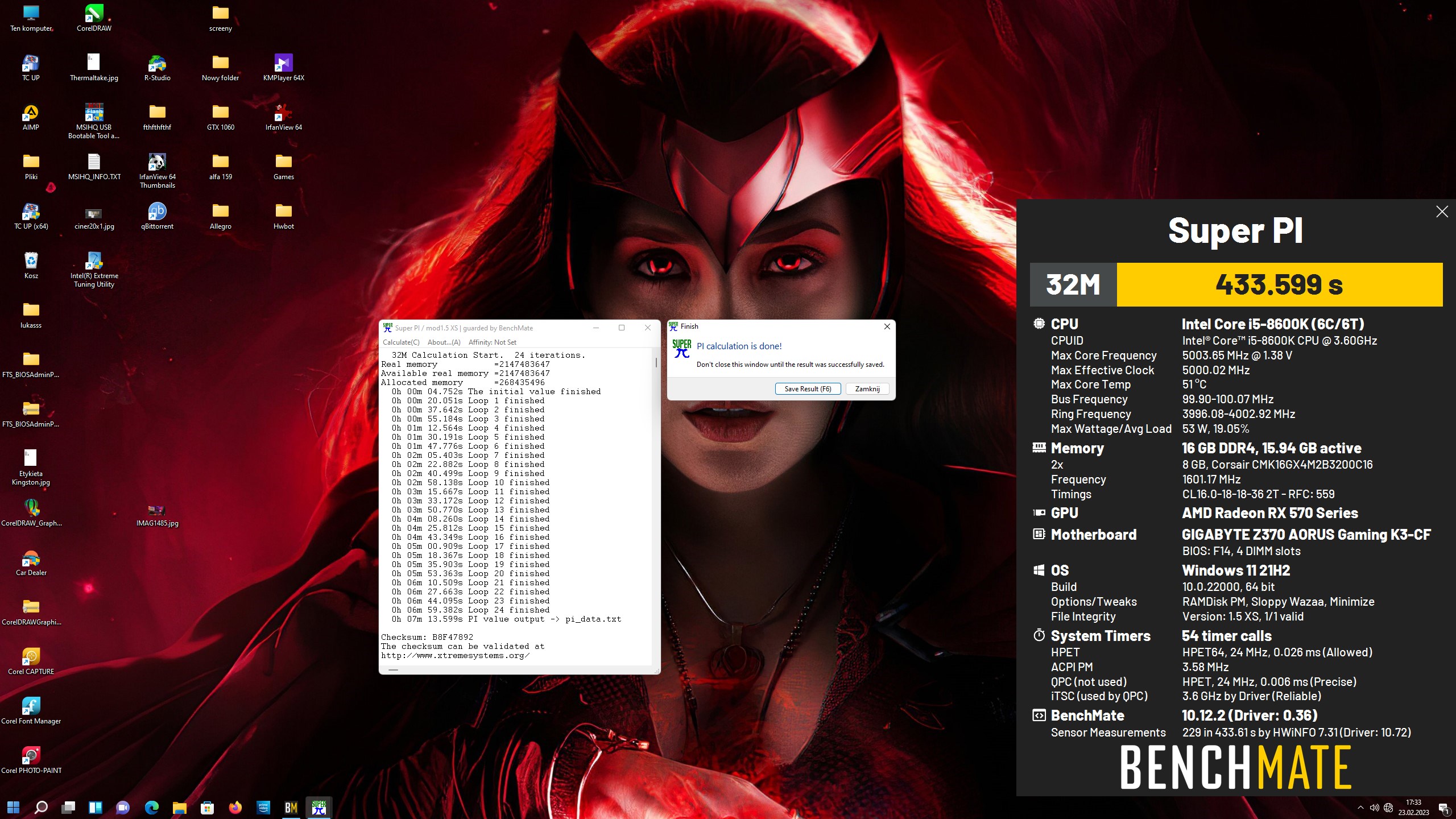1456x819 pixels.
Task: Launch Corel PHOTO-PAINT shortcut
Action: coord(31,760)
